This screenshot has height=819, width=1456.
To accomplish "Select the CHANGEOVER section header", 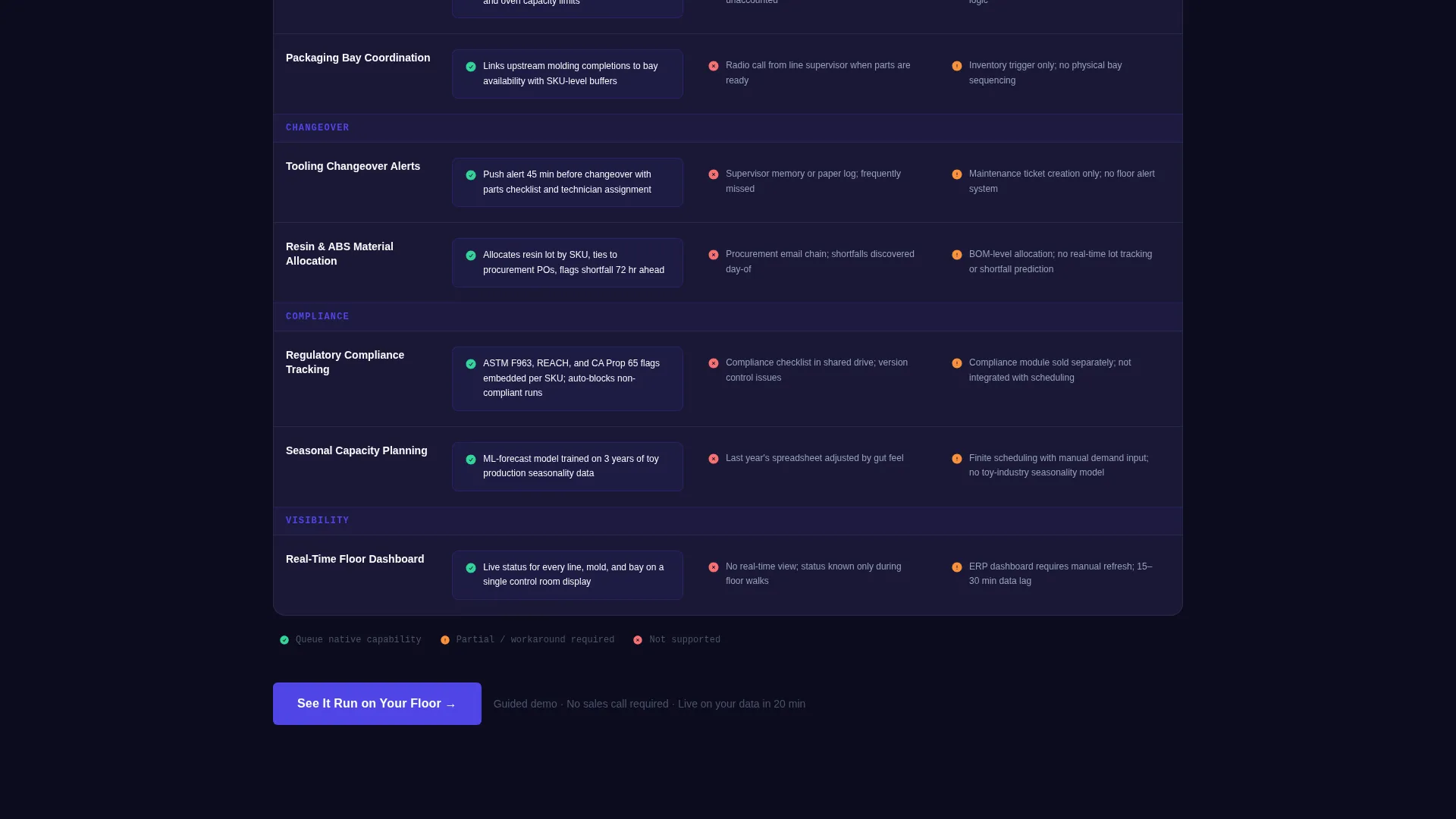I will (318, 128).
